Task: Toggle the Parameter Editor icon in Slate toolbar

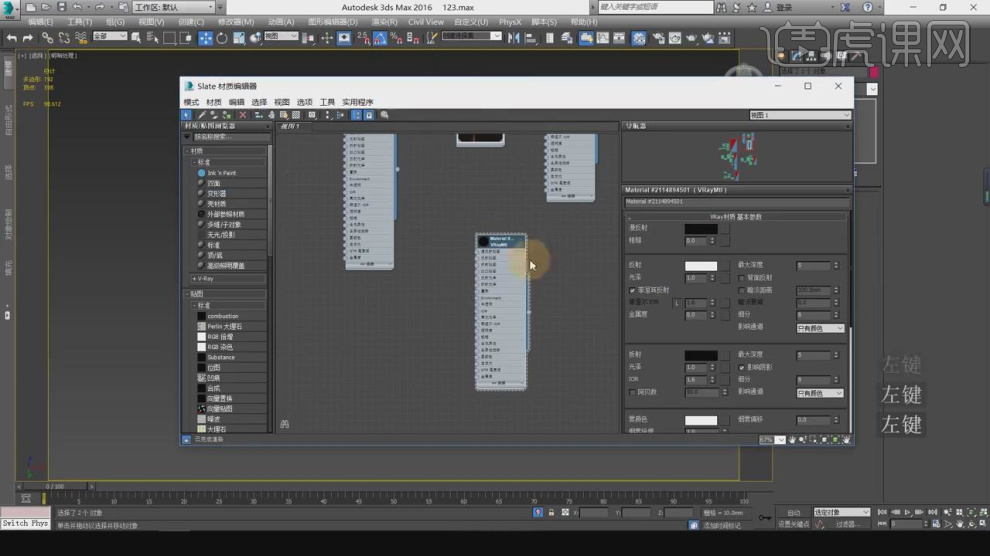Action: [x=369, y=115]
